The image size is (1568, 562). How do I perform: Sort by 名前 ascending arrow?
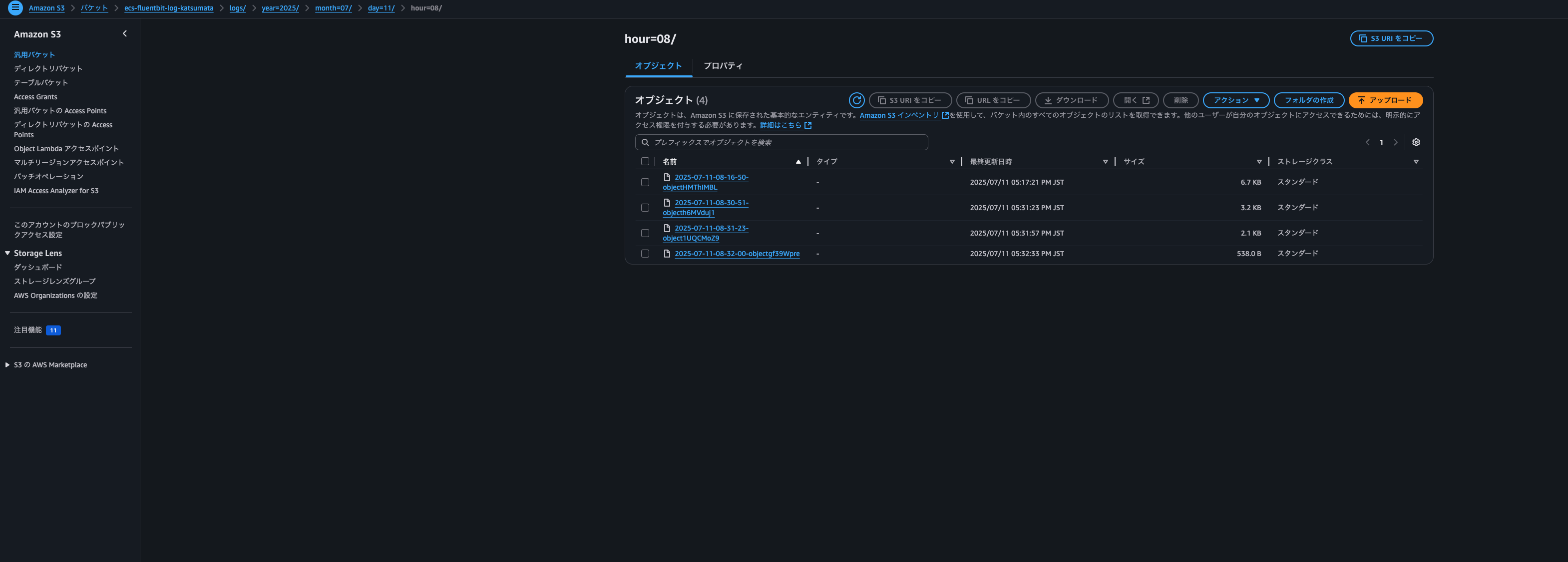click(x=798, y=162)
